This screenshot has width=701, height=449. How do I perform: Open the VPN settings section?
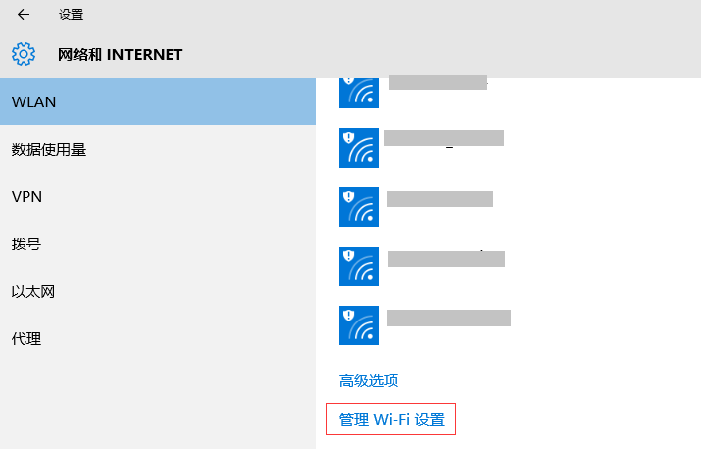coord(158,197)
